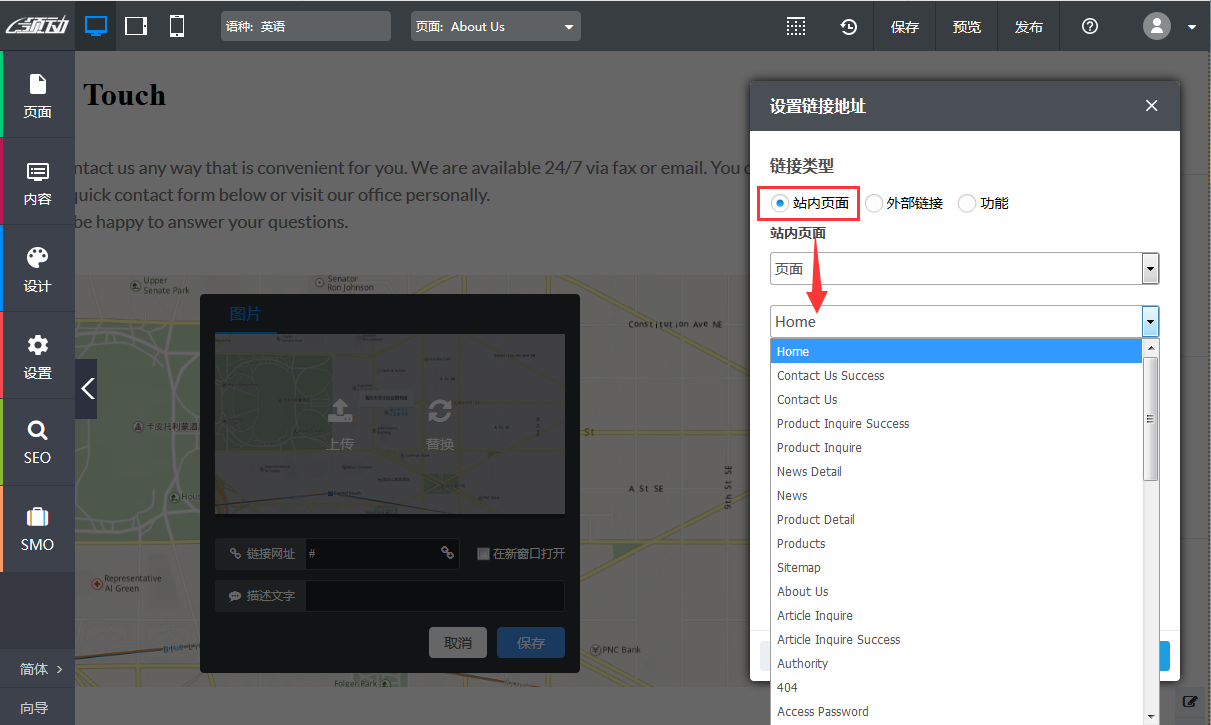
Task: Expand the 页面: About Us dropdown
Action: click(495, 27)
